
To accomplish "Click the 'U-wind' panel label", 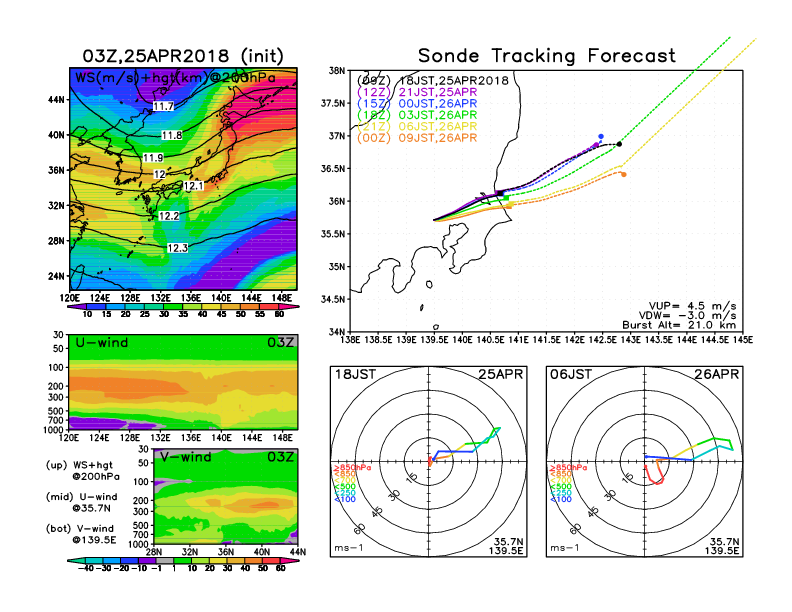I will [102, 343].
